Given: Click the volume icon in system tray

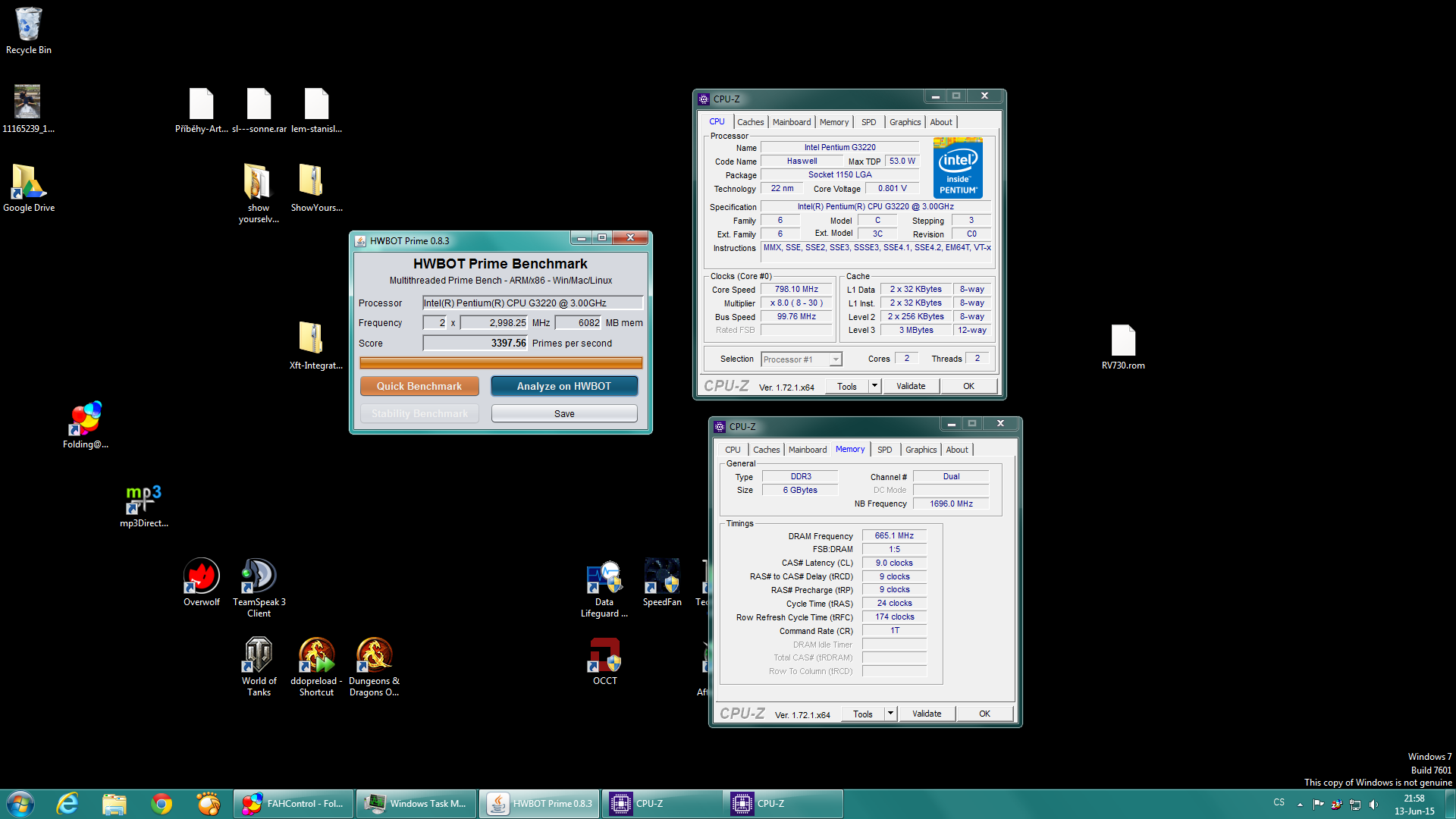Looking at the screenshot, I should [x=1373, y=805].
